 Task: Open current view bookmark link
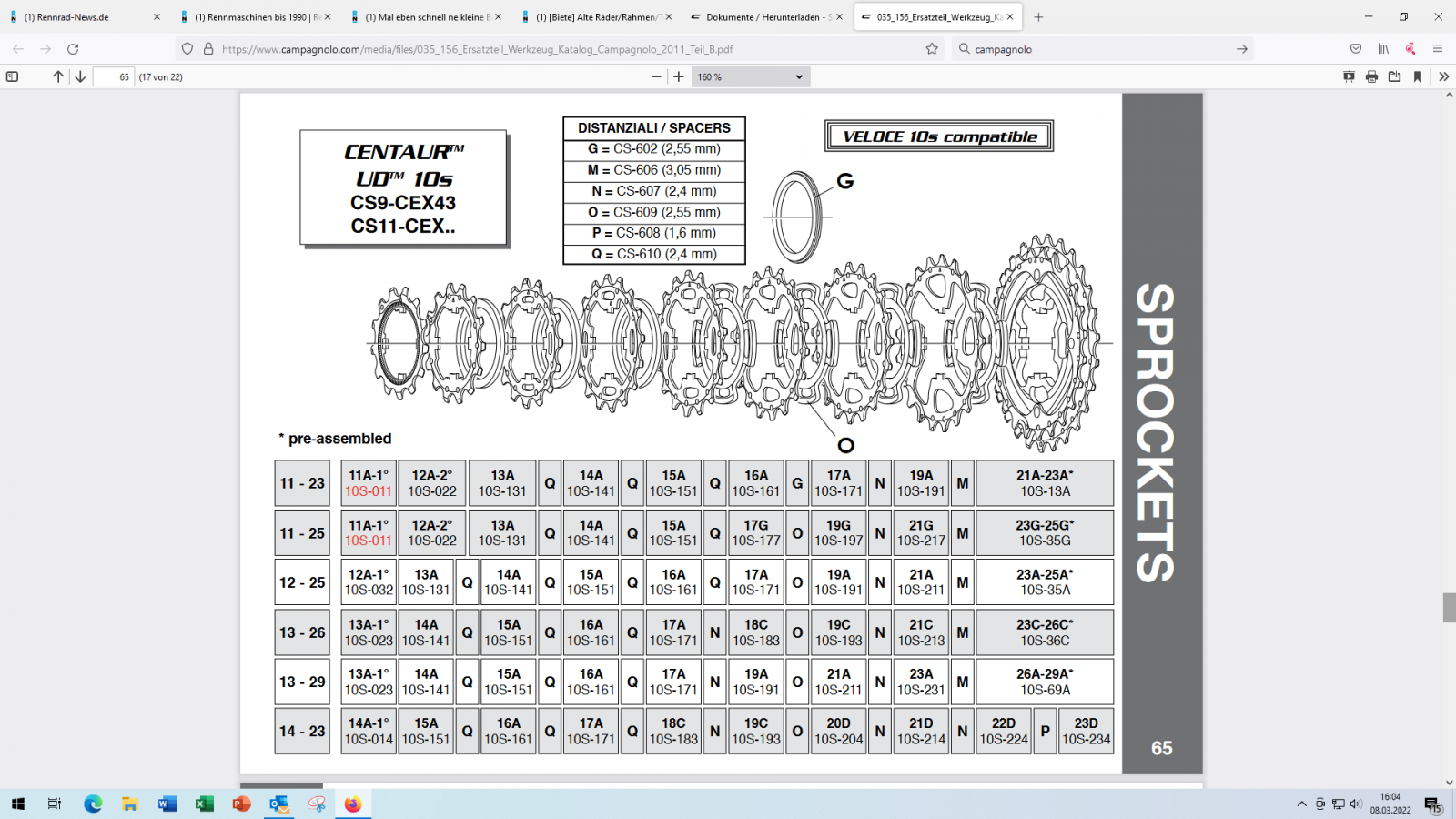(1417, 76)
